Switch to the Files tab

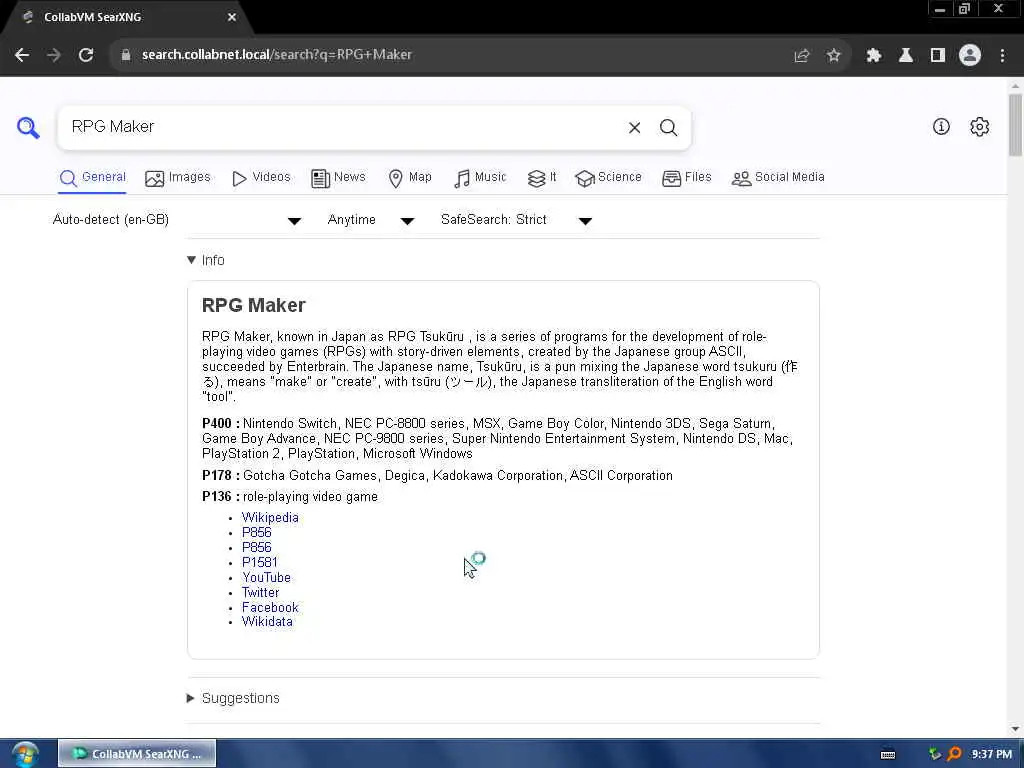687,178
